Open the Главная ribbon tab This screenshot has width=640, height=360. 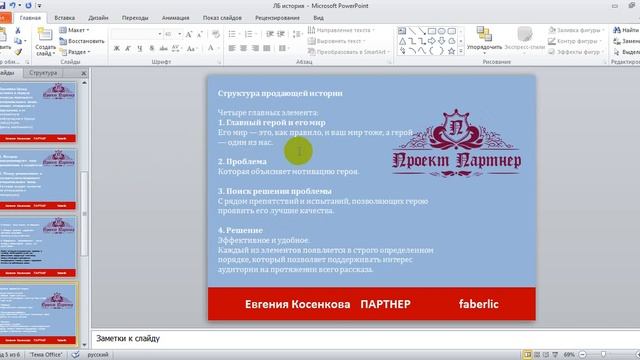click(x=30, y=18)
